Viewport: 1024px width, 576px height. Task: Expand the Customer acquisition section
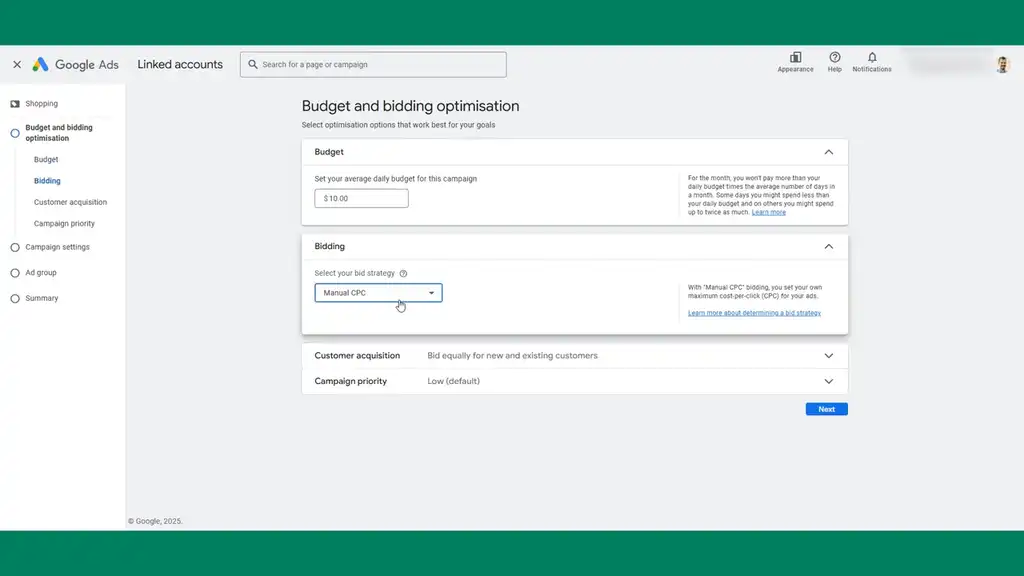point(828,355)
